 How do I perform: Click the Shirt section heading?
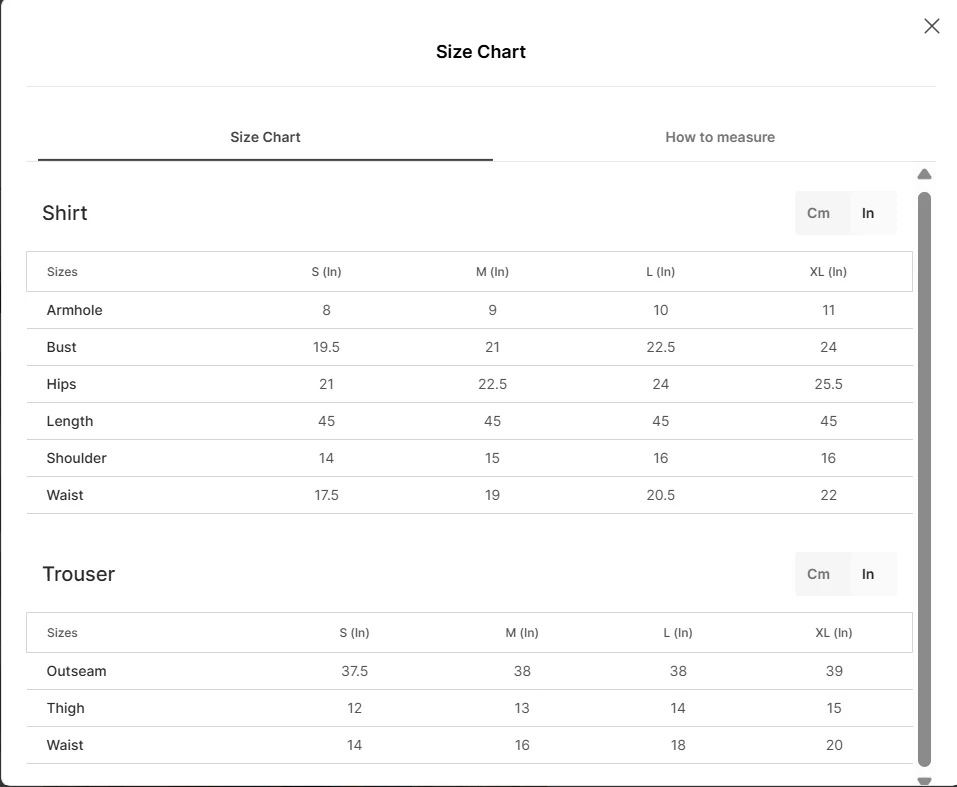point(65,213)
